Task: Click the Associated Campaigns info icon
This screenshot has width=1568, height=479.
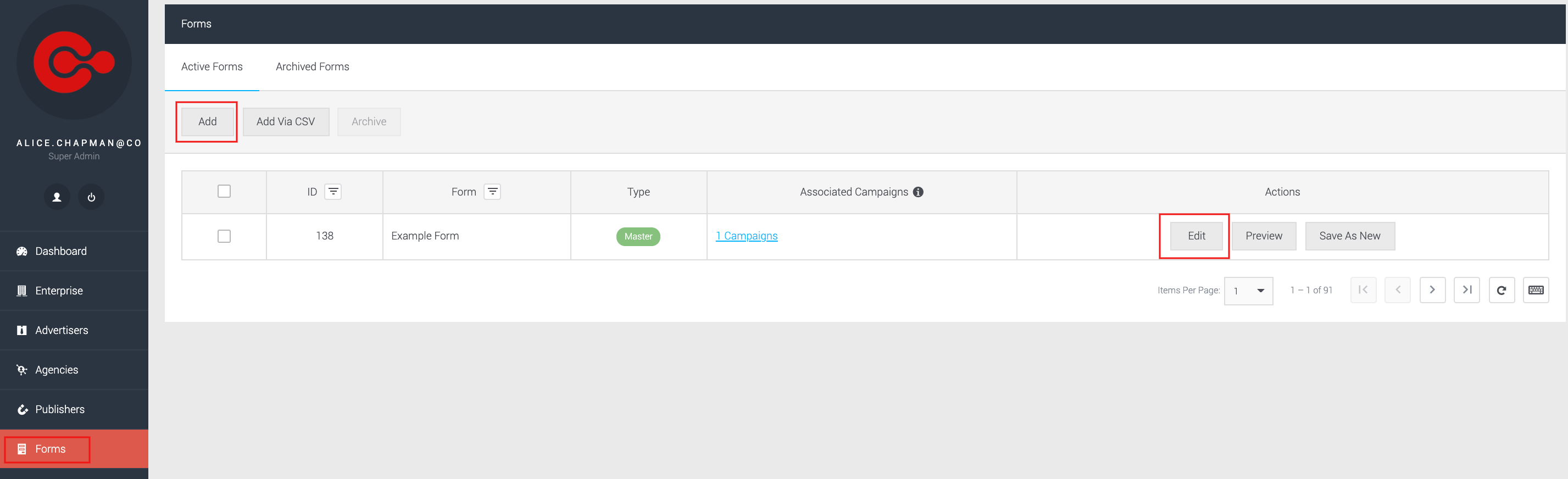Action: pos(918,192)
